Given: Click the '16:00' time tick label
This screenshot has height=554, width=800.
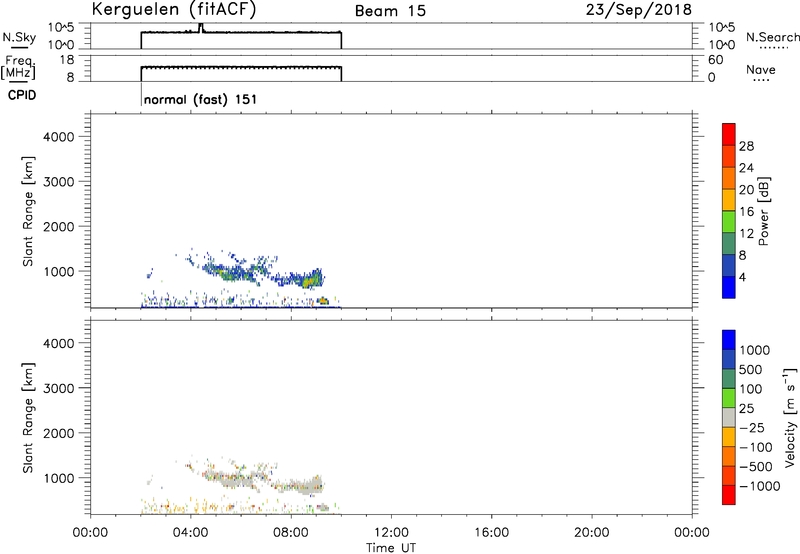Looking at the screenshot, I should (x=491, y=533).
